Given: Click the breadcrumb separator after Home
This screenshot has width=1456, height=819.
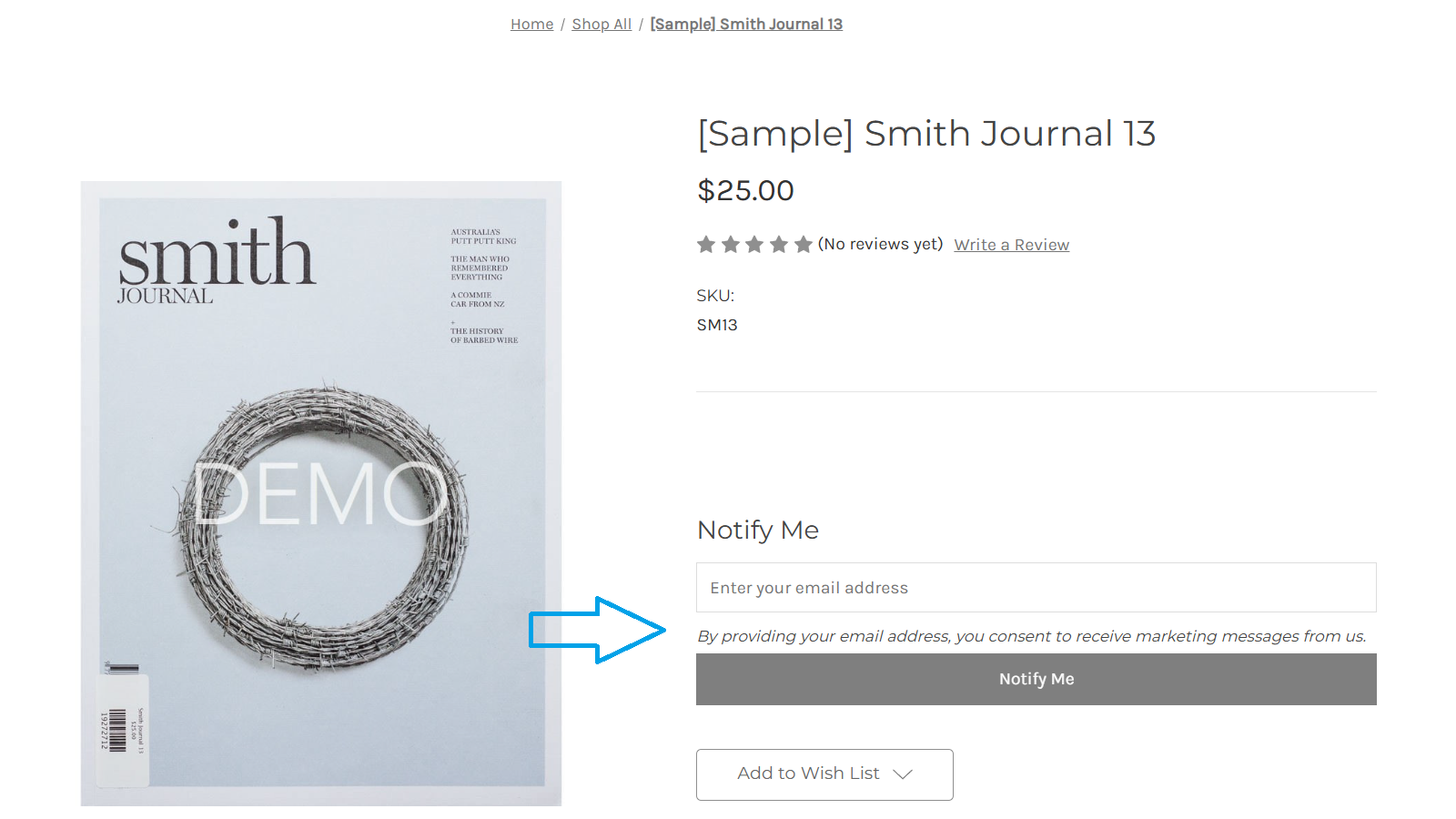Looking at the screenshot, I should point(563,24).
